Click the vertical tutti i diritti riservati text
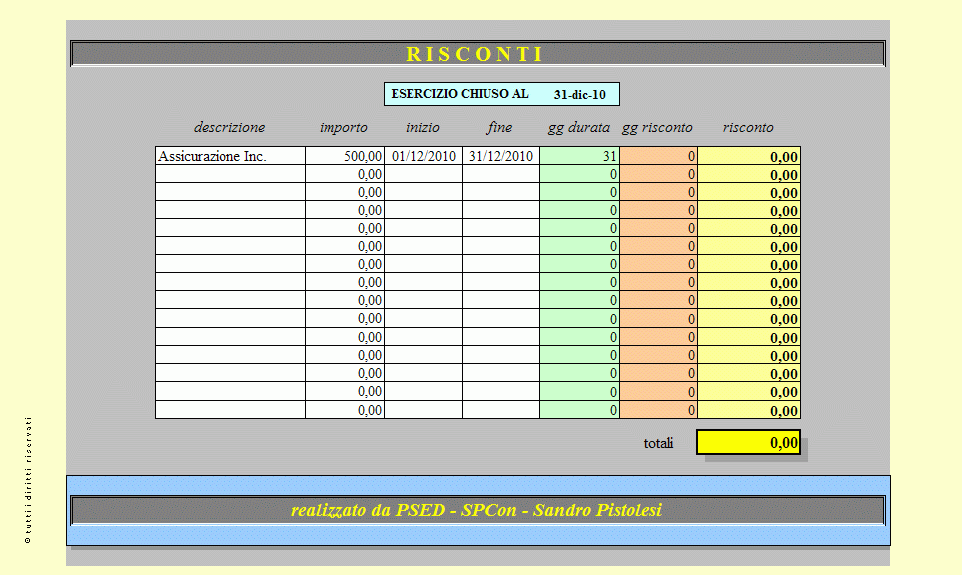This screenshot has width=962, height=575. click(x=28, y=480)
